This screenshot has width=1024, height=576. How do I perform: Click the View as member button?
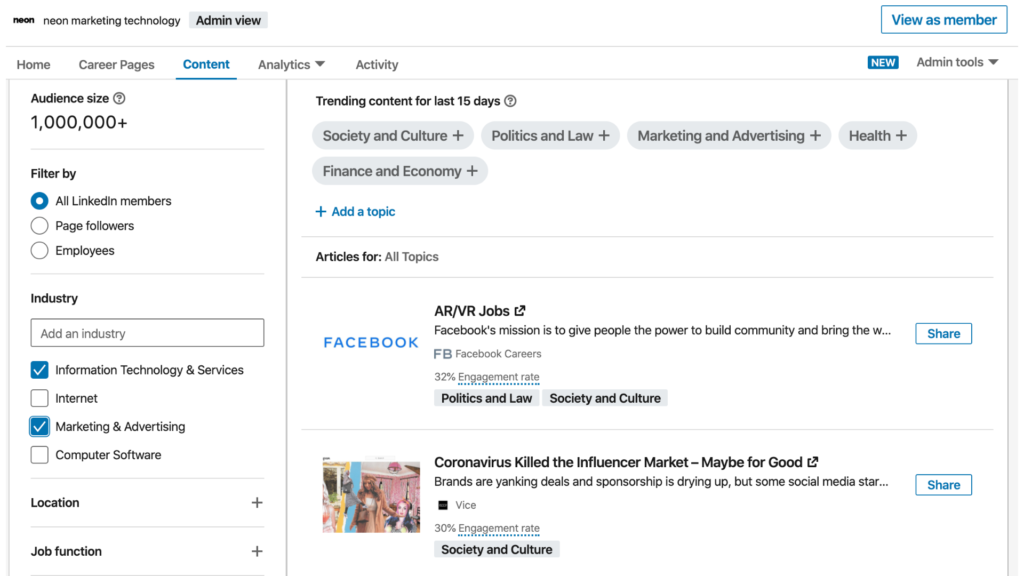(x=944, y=20)
